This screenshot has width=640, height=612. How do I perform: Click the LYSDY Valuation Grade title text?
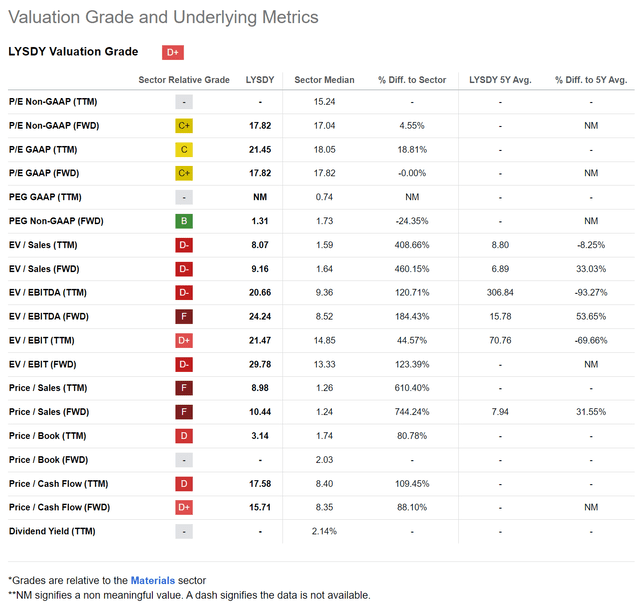73,51
